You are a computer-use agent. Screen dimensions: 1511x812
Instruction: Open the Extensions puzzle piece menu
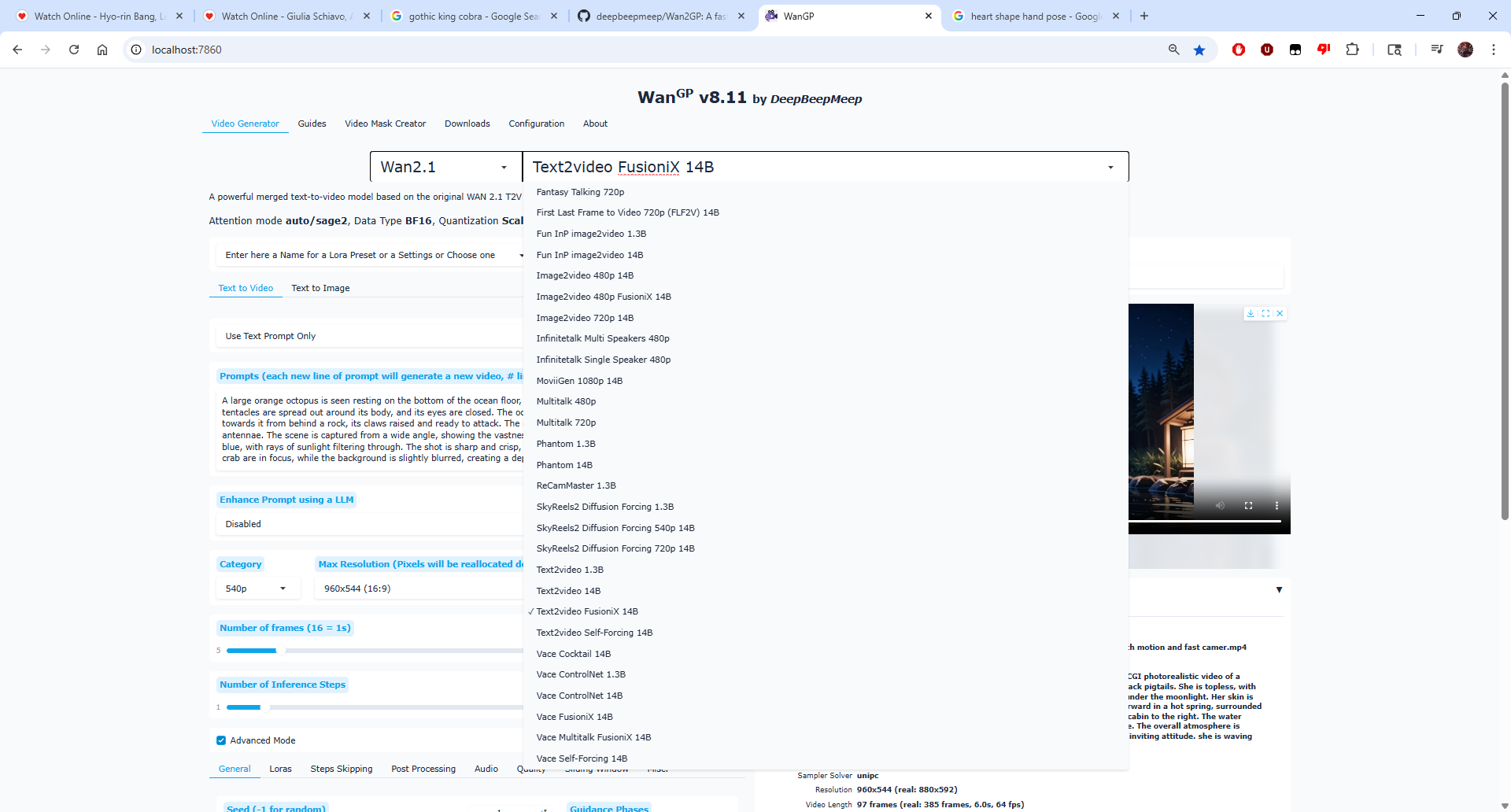point(1352,50)
